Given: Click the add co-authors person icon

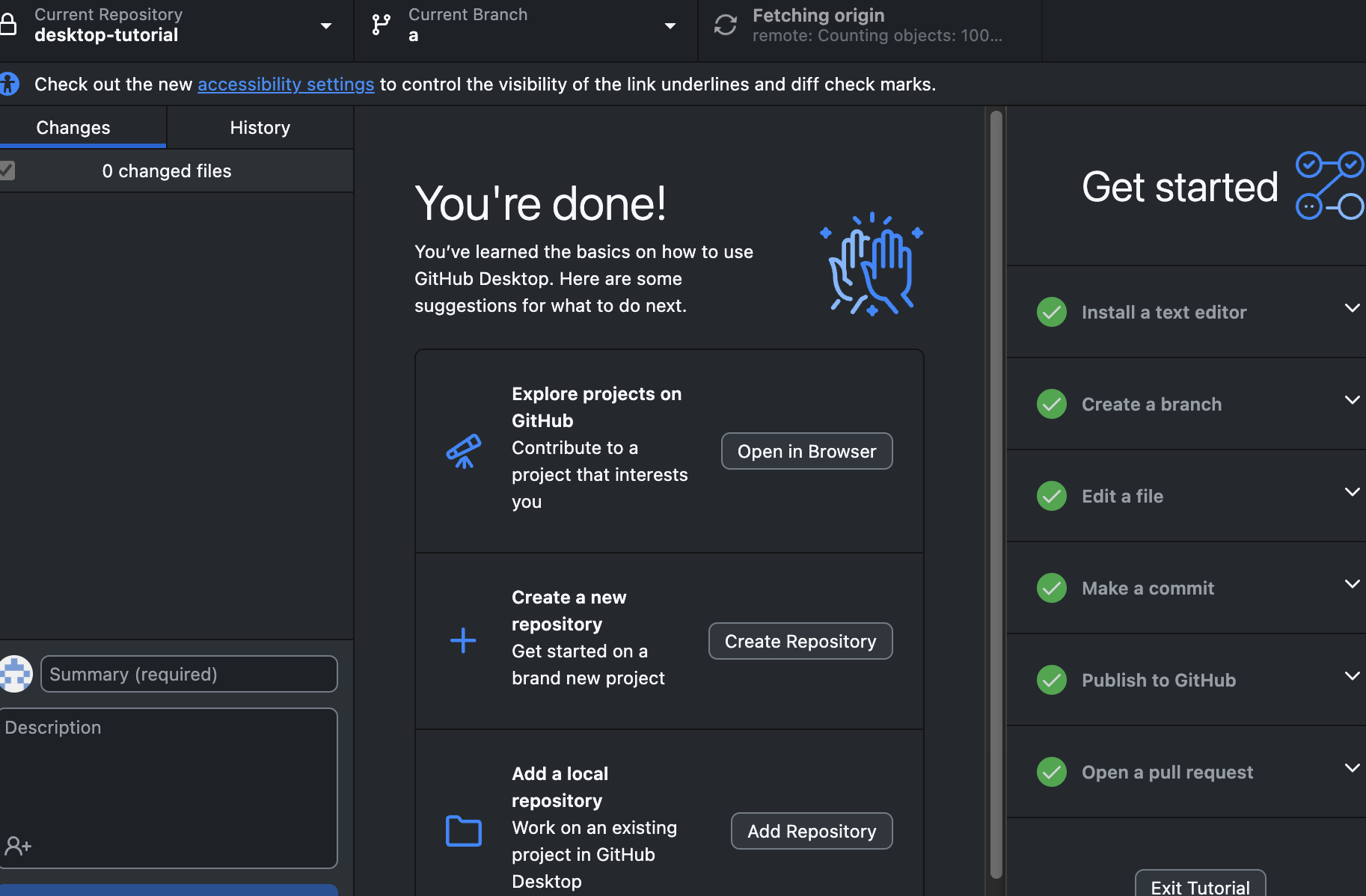Looking at the screenshot, I should 18,846.
